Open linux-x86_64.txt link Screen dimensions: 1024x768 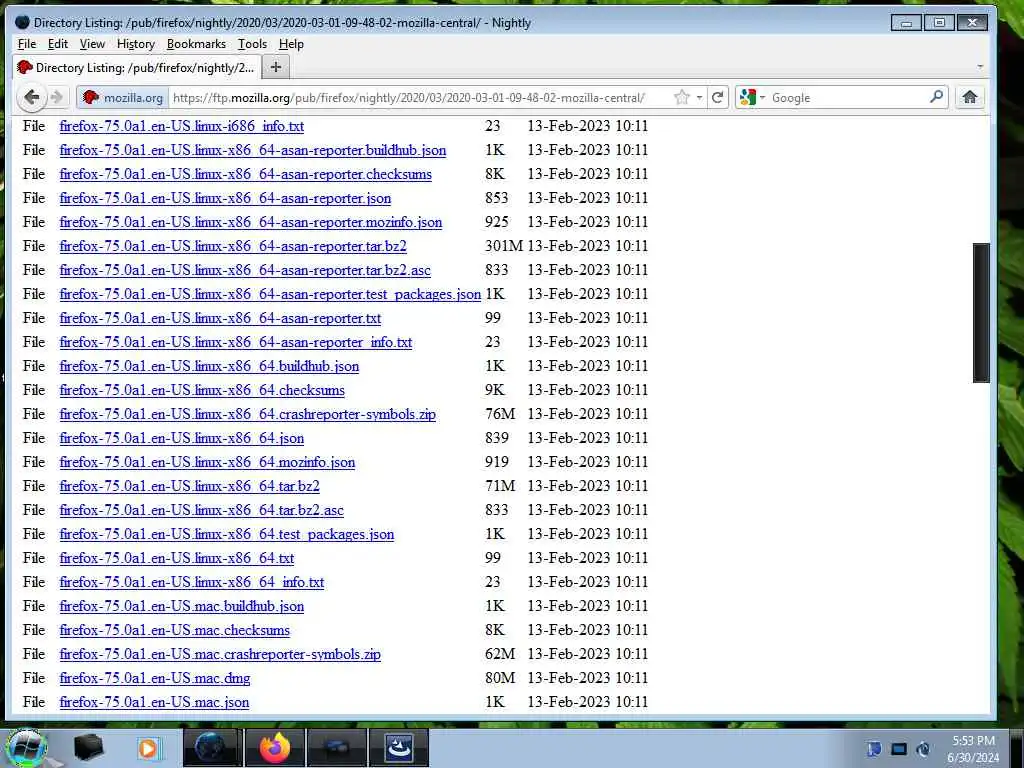pyautogui.click(x=176, y=558)
